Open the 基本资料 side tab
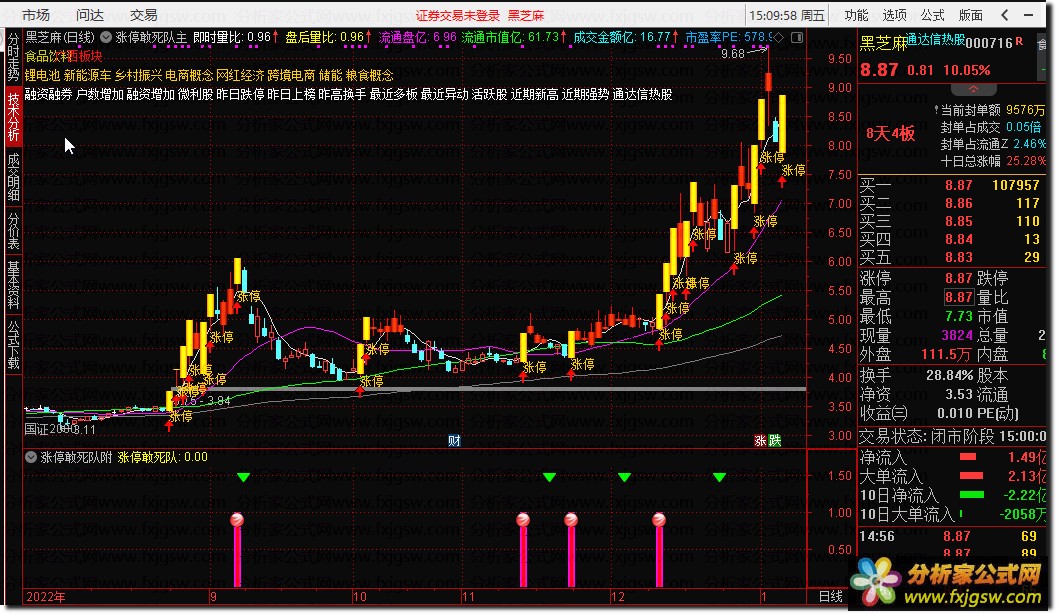Screen dimensions: 1058x614 13,284
